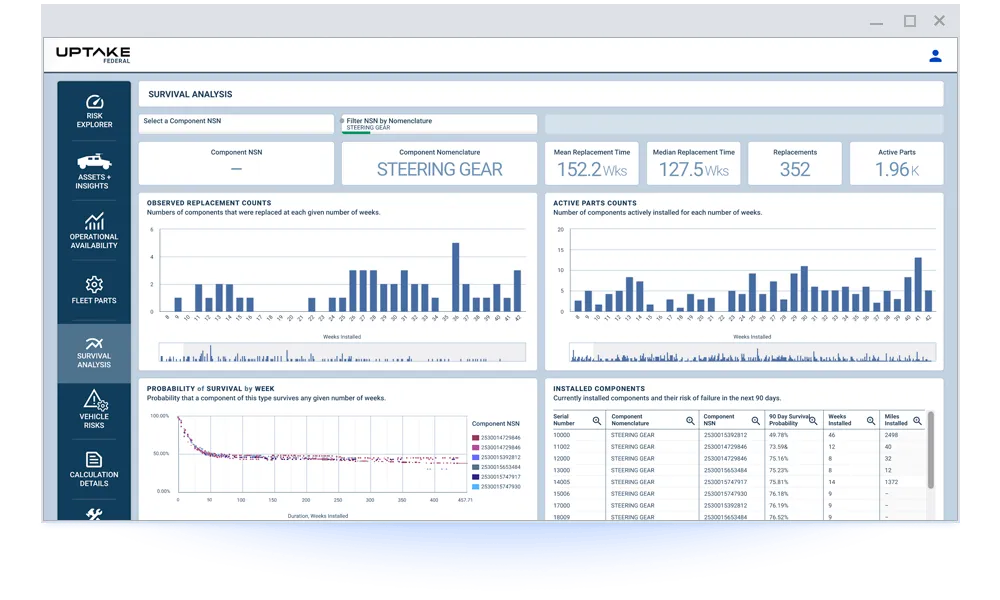Click the 75.16% survival probability cell

pyautogui.click(x=778, y=458)
